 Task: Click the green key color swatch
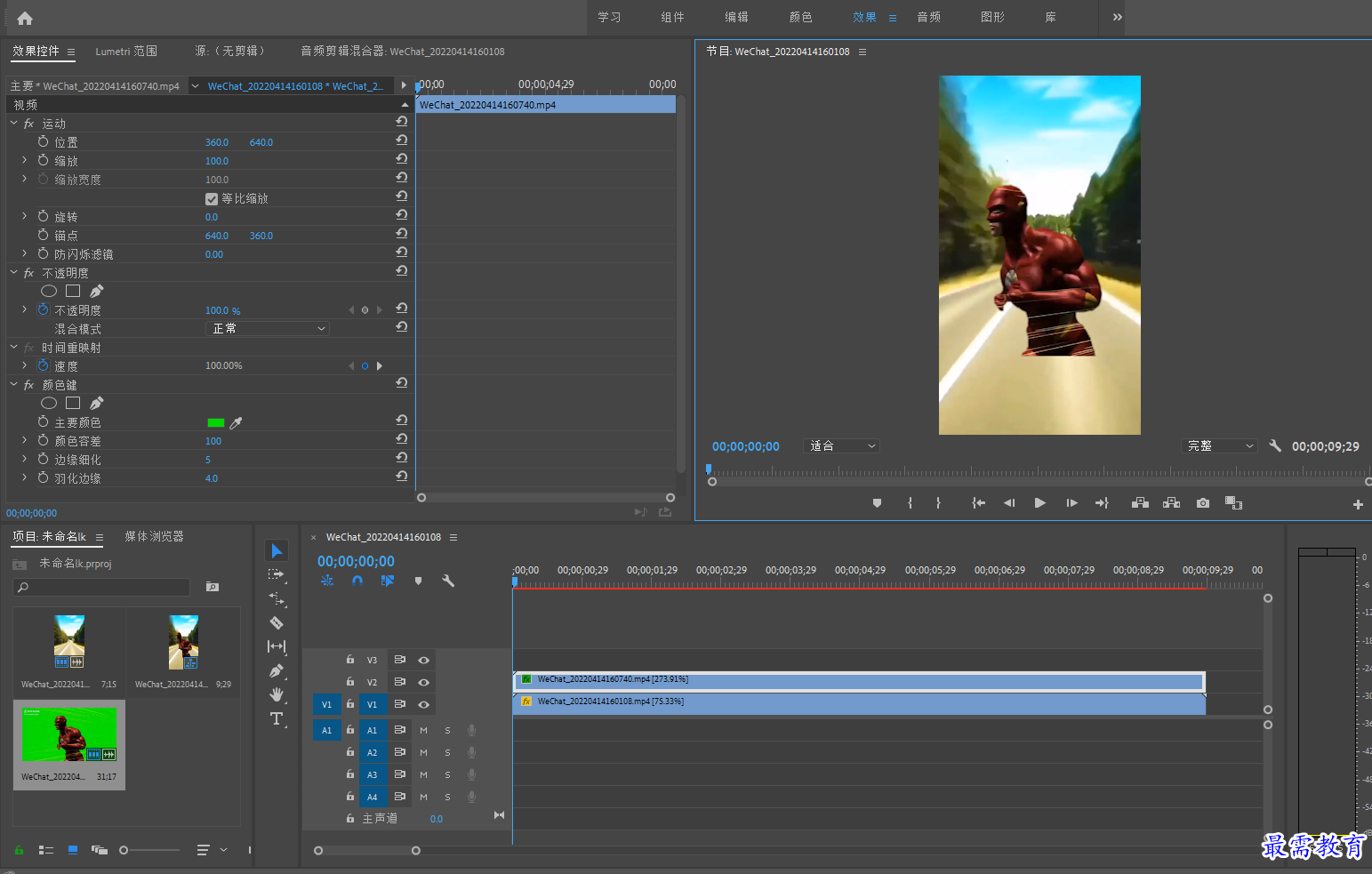tap(215, 423)
